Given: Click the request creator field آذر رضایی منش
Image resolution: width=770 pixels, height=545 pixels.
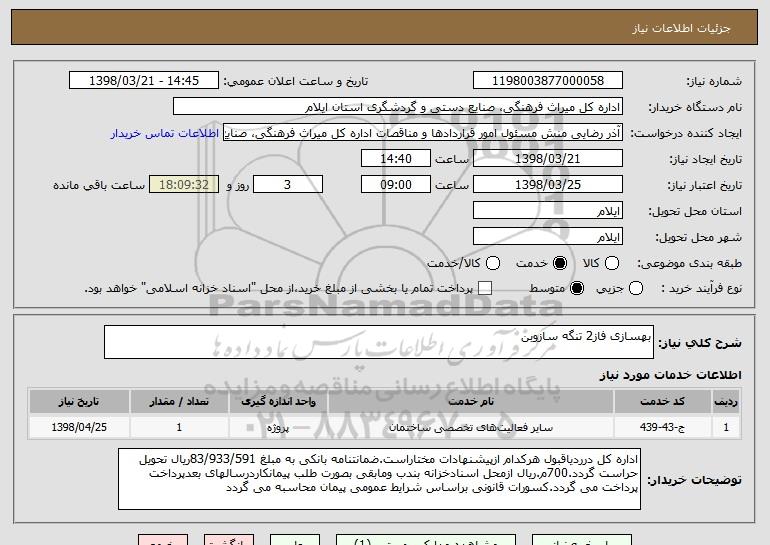Looking at the screenshot, I should [x=423, y=133].
